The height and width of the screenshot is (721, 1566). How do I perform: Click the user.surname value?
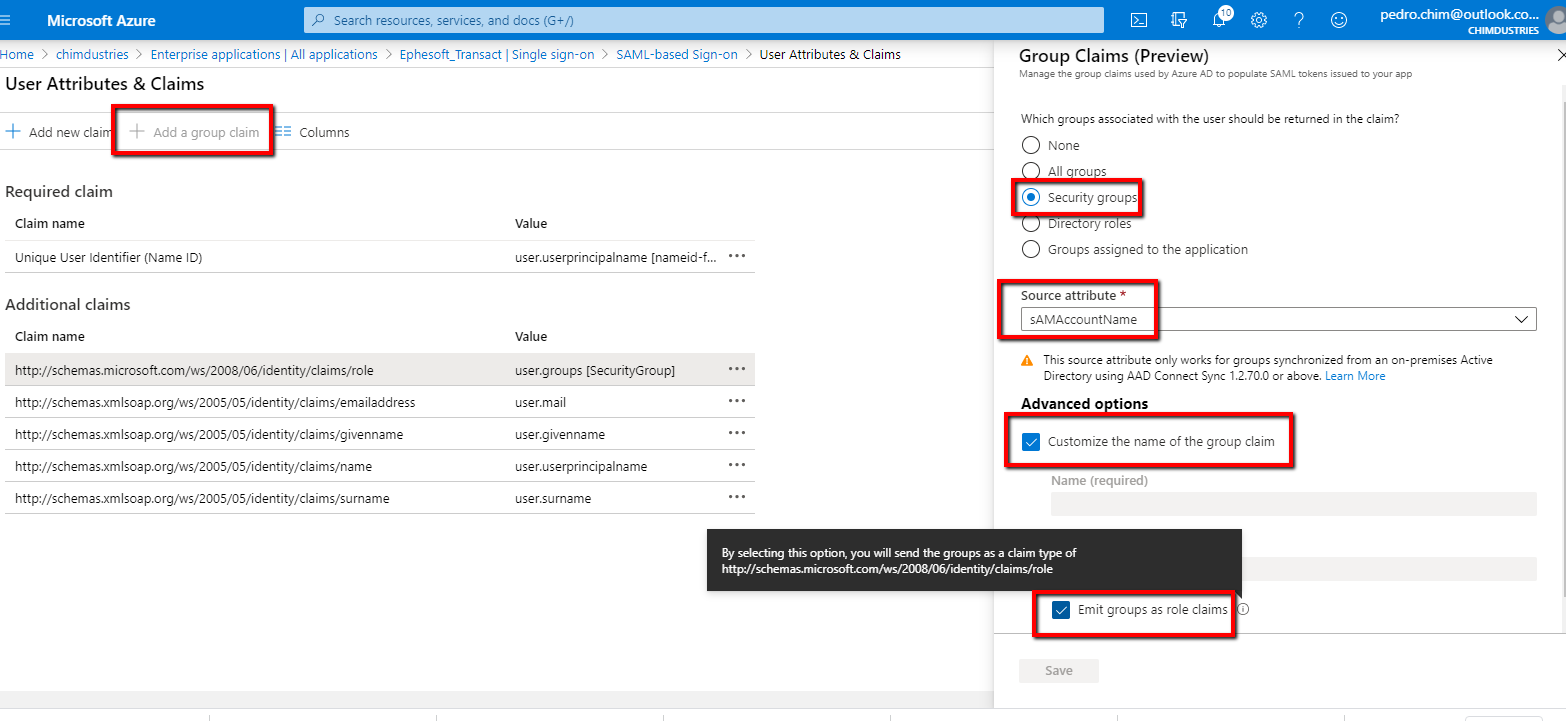(553, 498)
